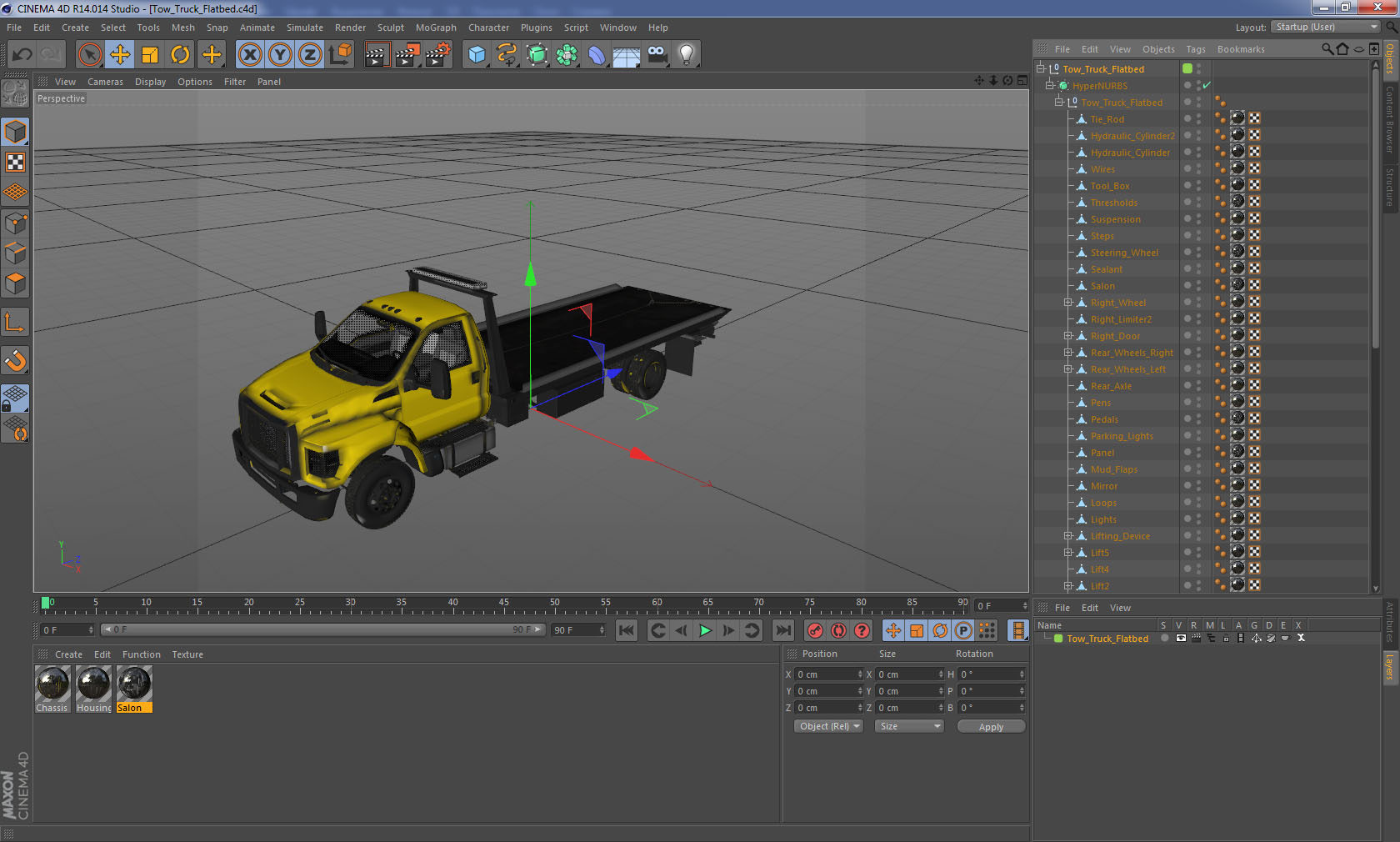
Task: Toggle layer color of top Tow_Truck_Flatbed
Action: pyautogui.click(x=1187, y=69)
